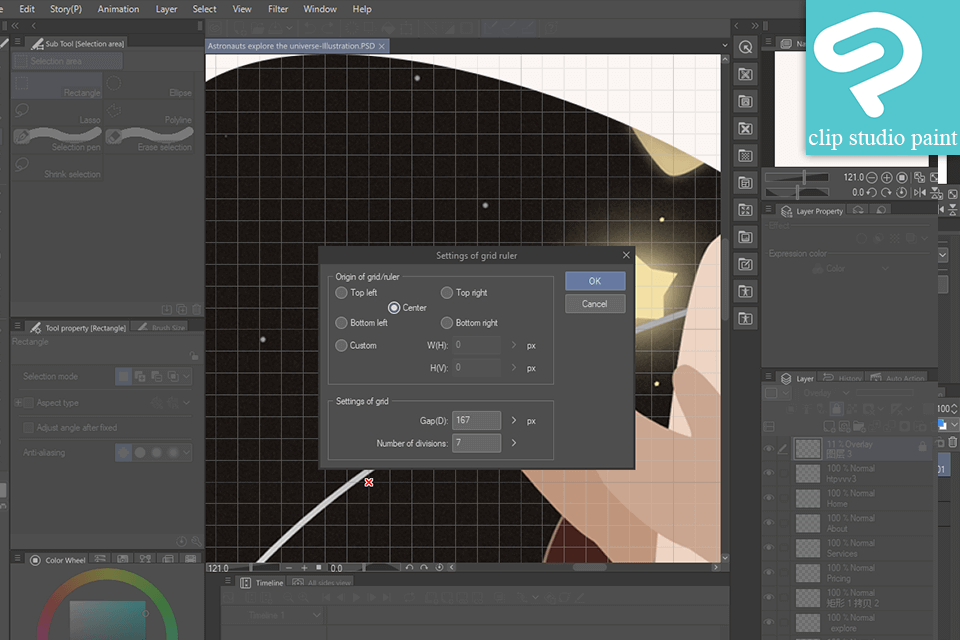Confirm grid settings with OK button
This screenshot has height=640, width=960.
(595, 281)
